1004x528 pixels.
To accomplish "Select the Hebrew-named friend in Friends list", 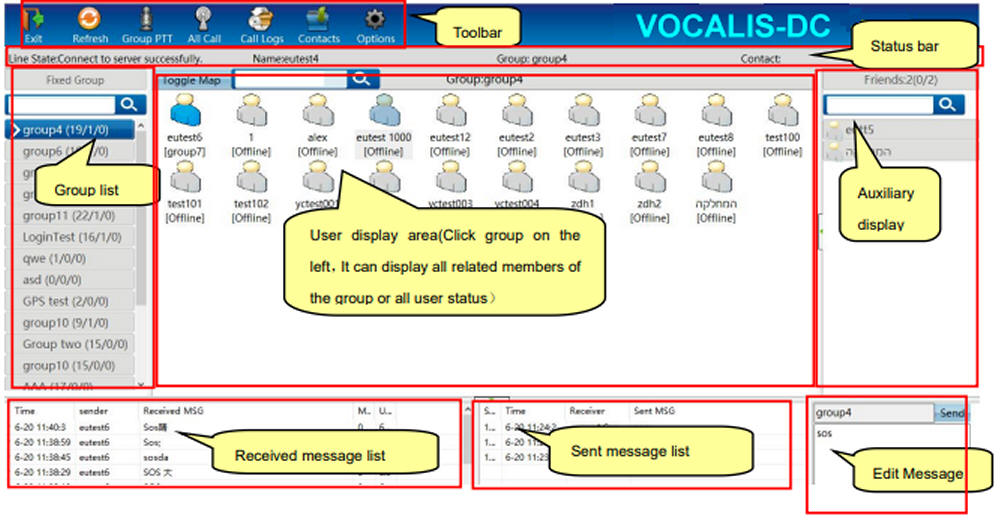I will pos(900,151).
